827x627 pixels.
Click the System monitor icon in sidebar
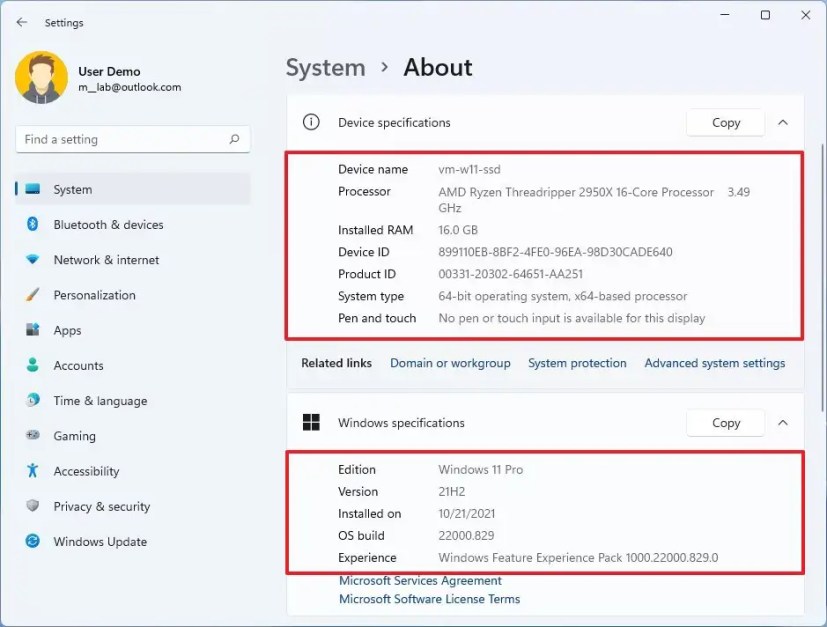[33, 189]
